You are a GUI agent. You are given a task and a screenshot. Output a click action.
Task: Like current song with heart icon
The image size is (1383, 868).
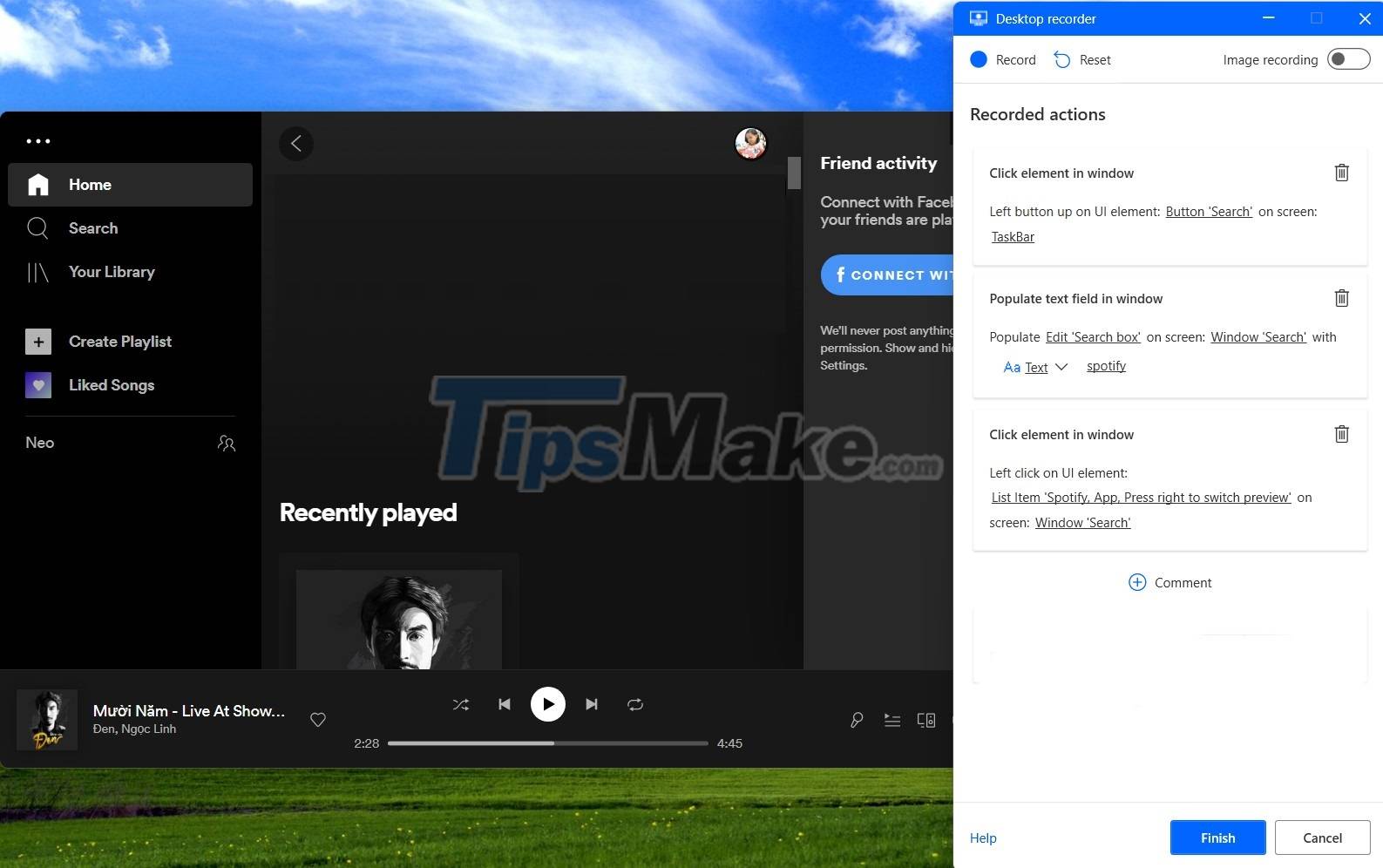click(318, 720)
